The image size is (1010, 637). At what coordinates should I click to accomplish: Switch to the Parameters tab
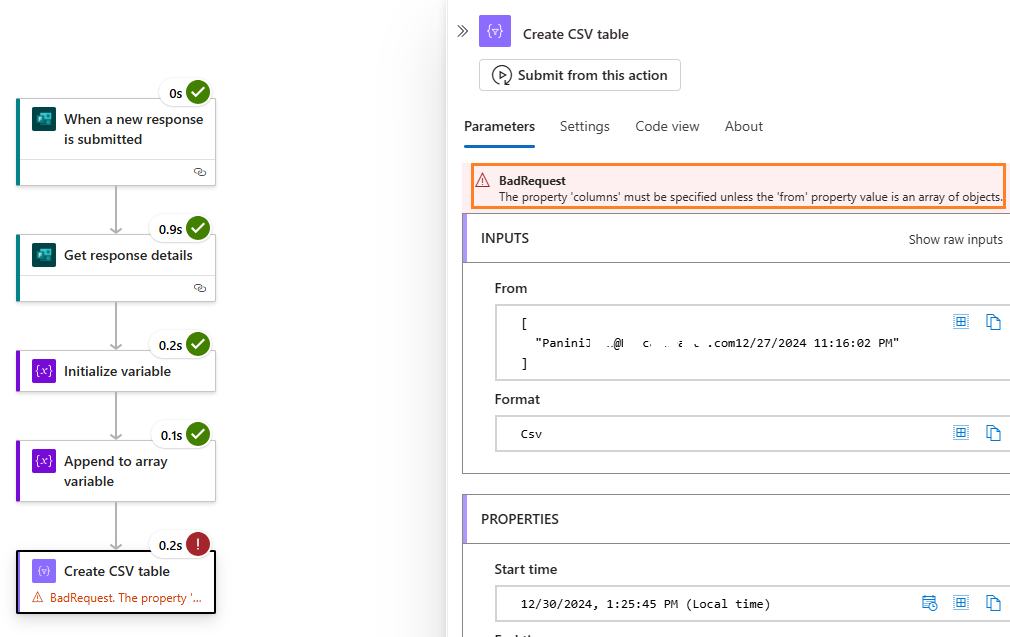point(499,126)
